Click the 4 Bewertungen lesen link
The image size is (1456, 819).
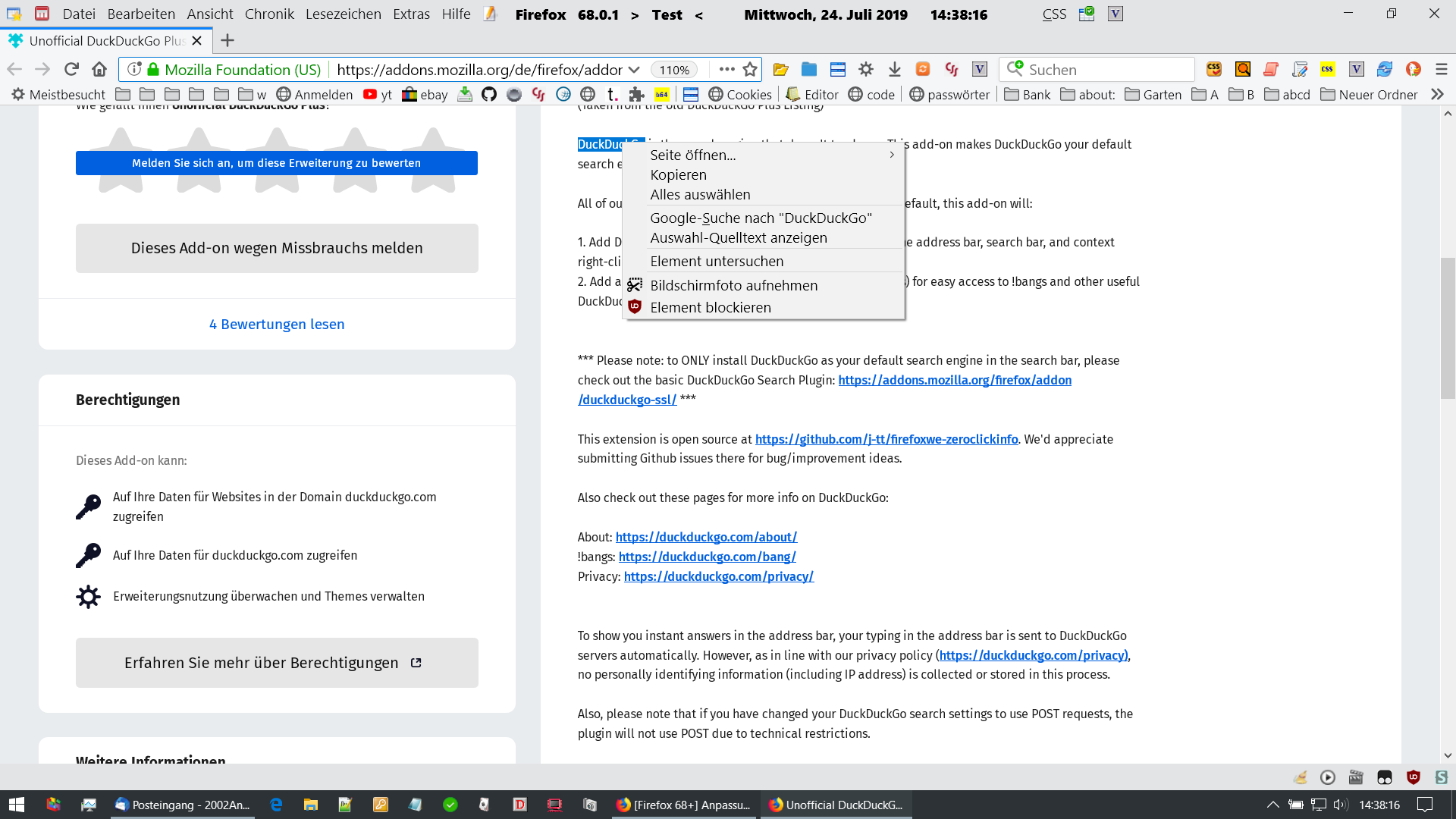coord(277,324)
